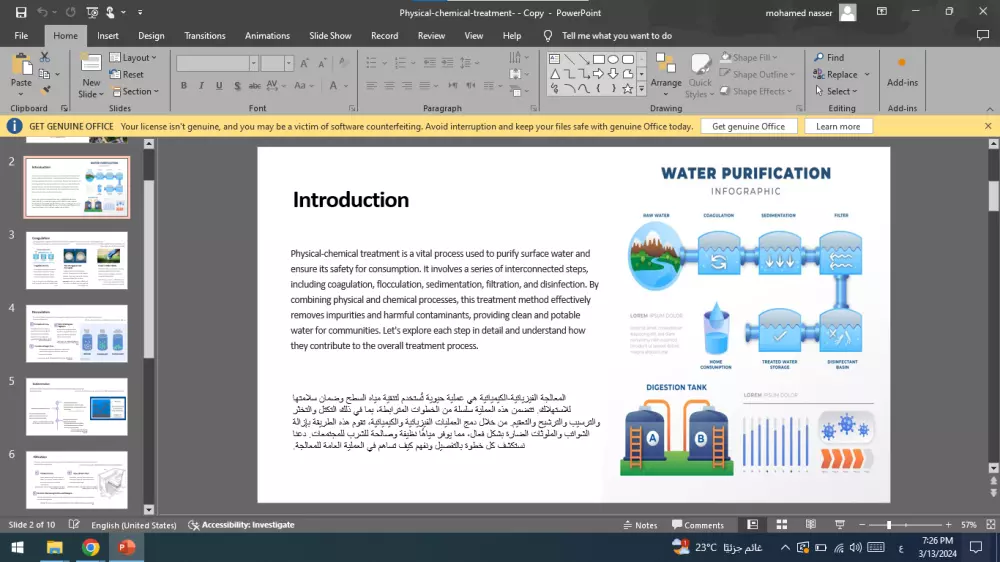The width and height of the screenshot is (1000, 562).
Task: Click the Save icon in title bar
Action: coord(21,12)
